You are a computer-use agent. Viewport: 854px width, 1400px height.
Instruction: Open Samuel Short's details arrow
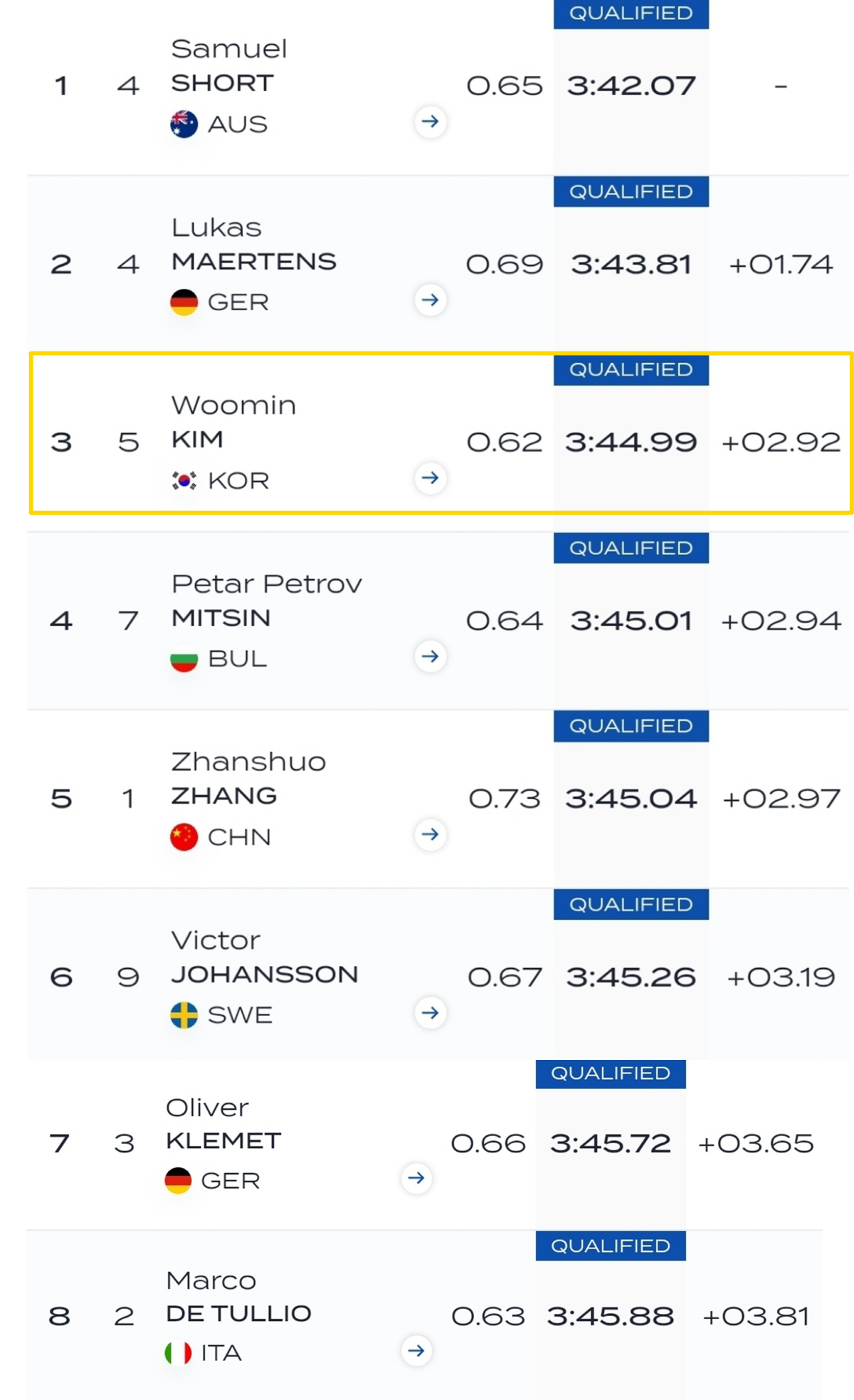[x=430, y=122]
